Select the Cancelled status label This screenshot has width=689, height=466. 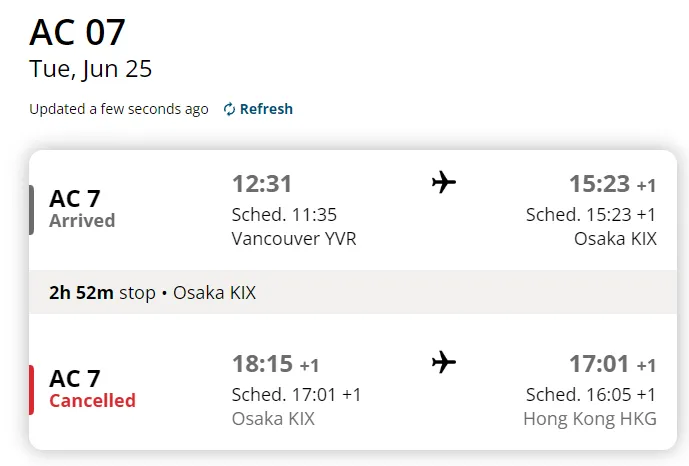(x=92, y=401)
